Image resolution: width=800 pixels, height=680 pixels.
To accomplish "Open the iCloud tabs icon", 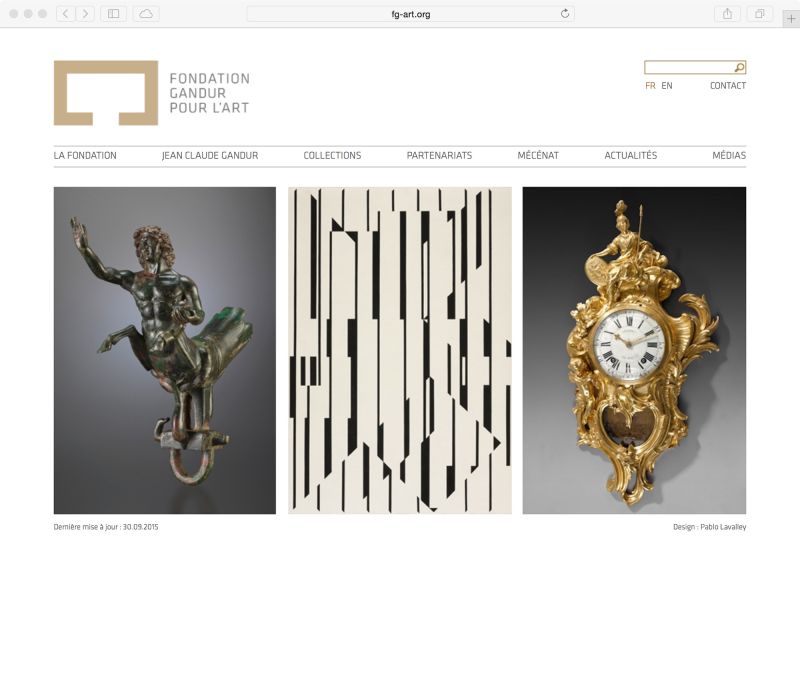I will click(x=146, y=14).
